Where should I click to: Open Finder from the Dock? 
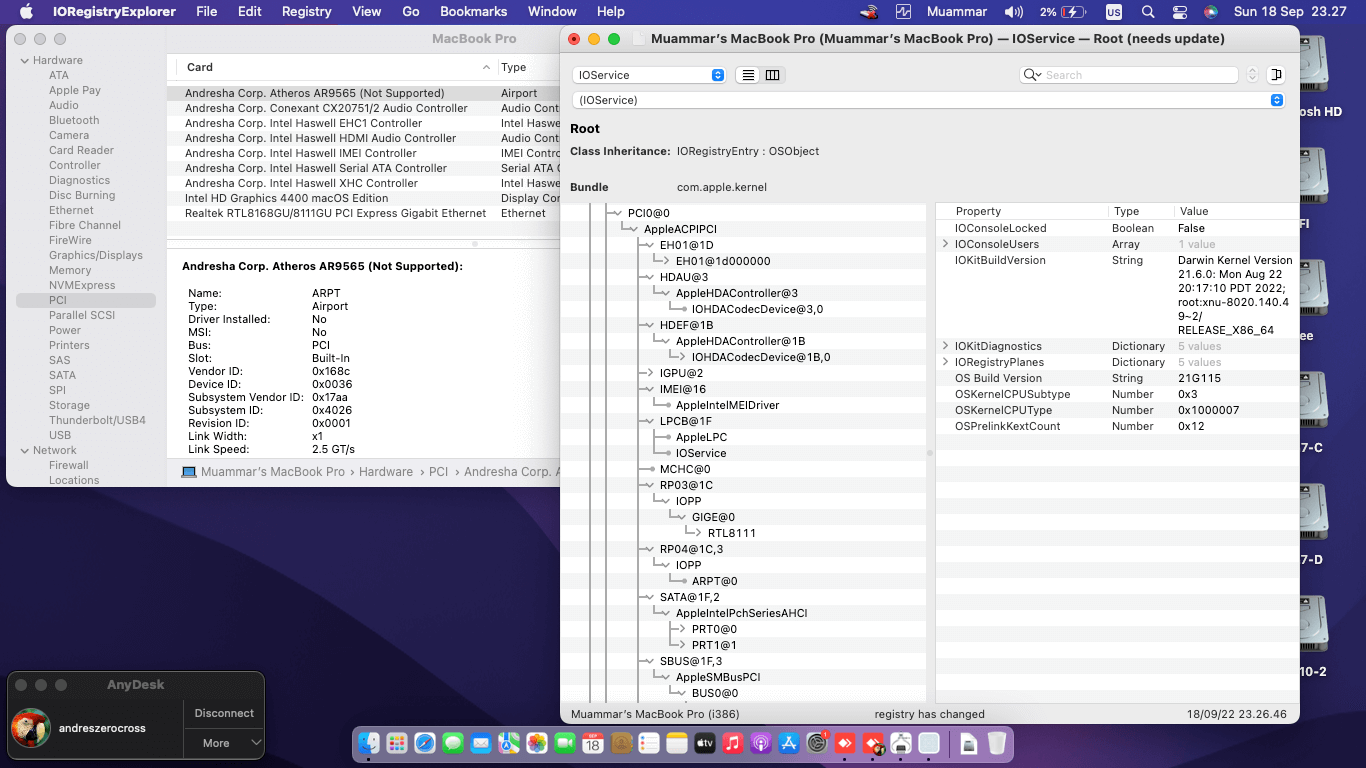(370, 743)
